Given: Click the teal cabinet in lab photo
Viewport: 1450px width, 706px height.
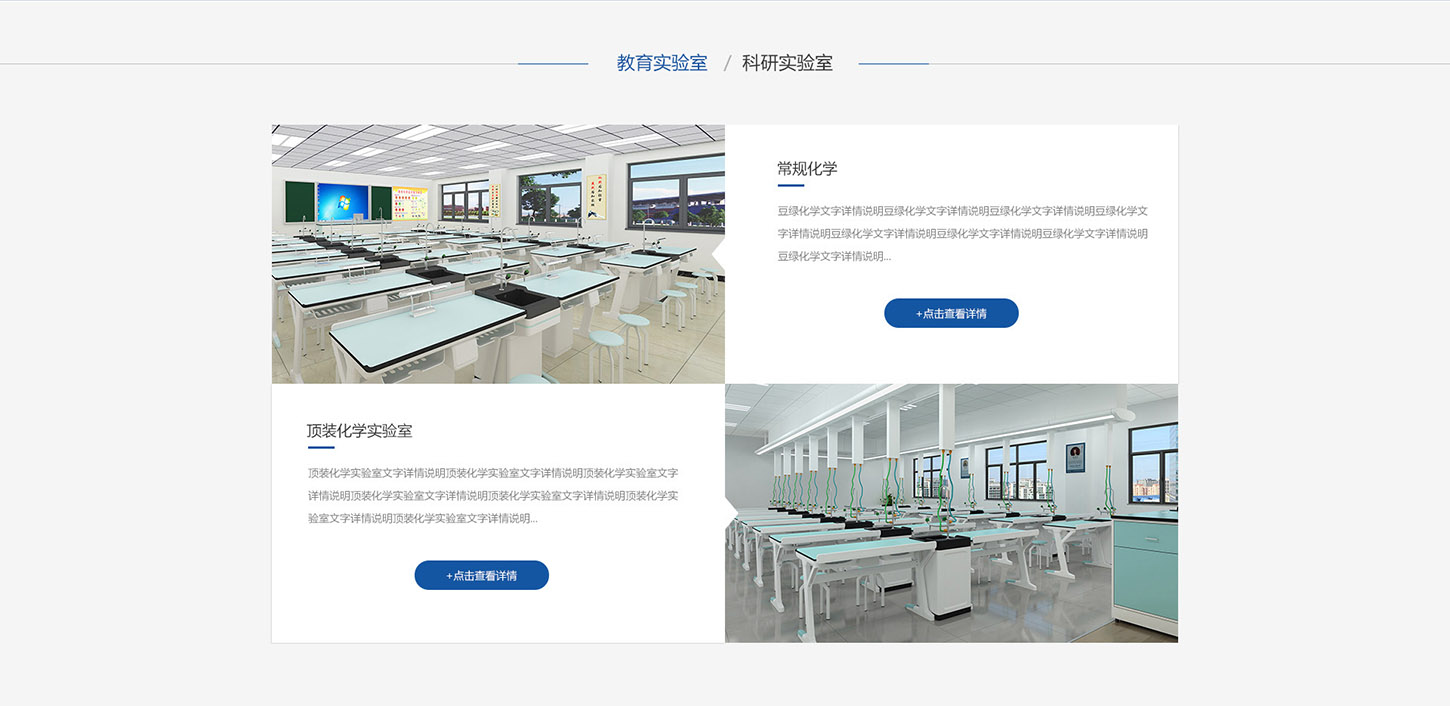Looking at the screenshot, I should 1145,565.
